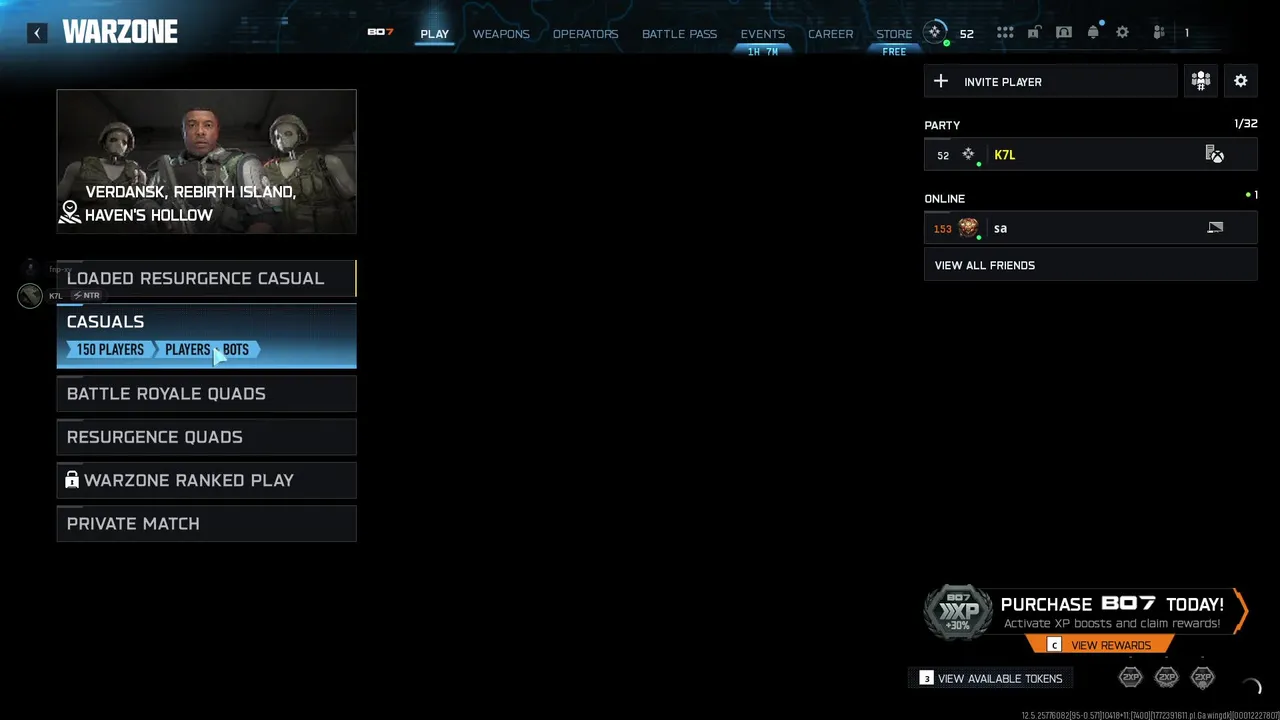This screenshot has height=720, width=1280.
Task: Open the OPERATORS tab
Action: (585, 34)
